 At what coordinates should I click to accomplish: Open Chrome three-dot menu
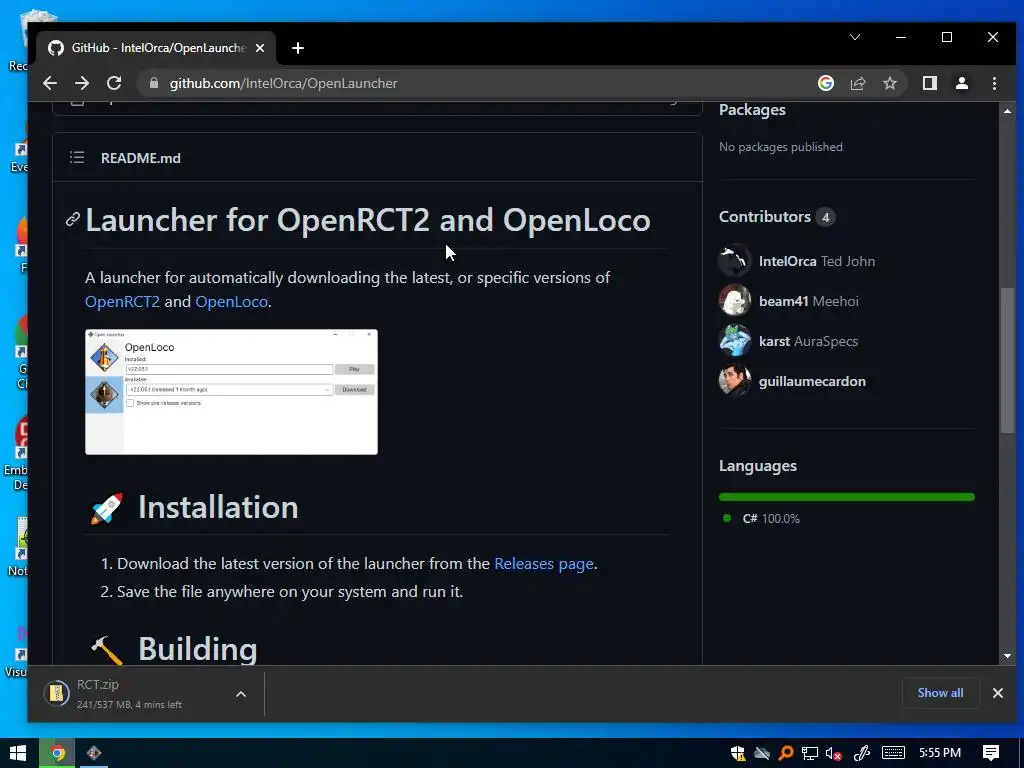[x=994, y=83]
